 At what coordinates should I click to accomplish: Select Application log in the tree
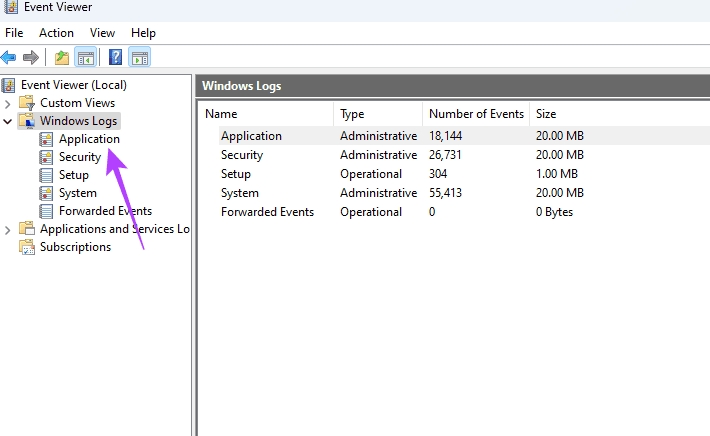pyautogui.click(x=88, y=139)
